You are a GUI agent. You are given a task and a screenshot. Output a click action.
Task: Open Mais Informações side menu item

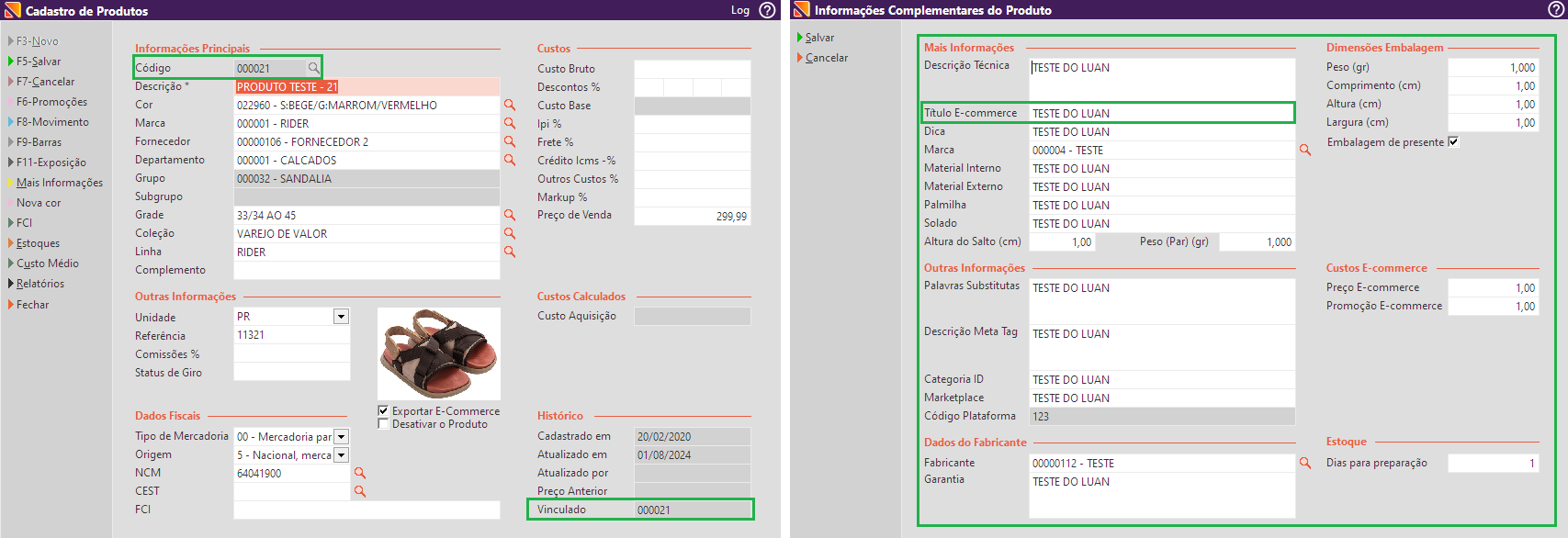[60, 183]
